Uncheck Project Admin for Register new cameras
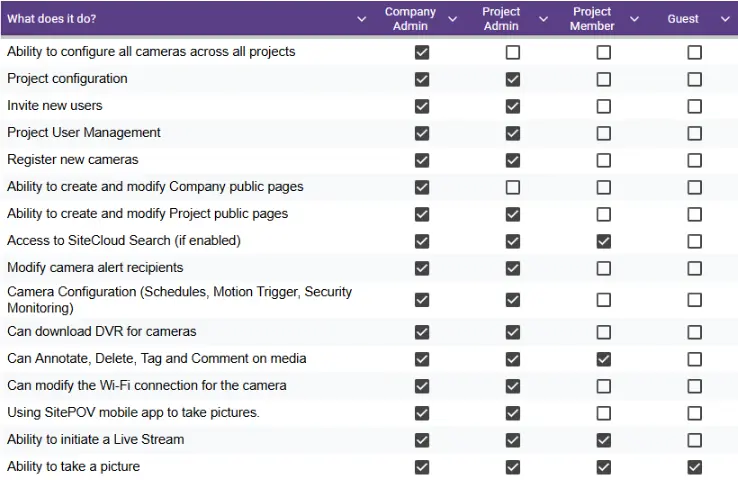The height and width of the screenshot is (480, 738). (x=513, y=160)
